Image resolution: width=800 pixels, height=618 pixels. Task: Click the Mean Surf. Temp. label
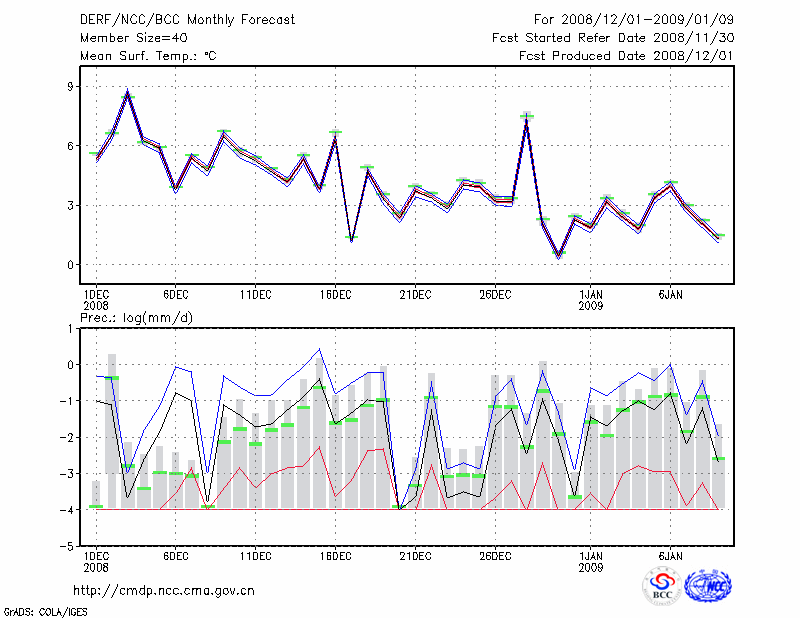point(148,56)
